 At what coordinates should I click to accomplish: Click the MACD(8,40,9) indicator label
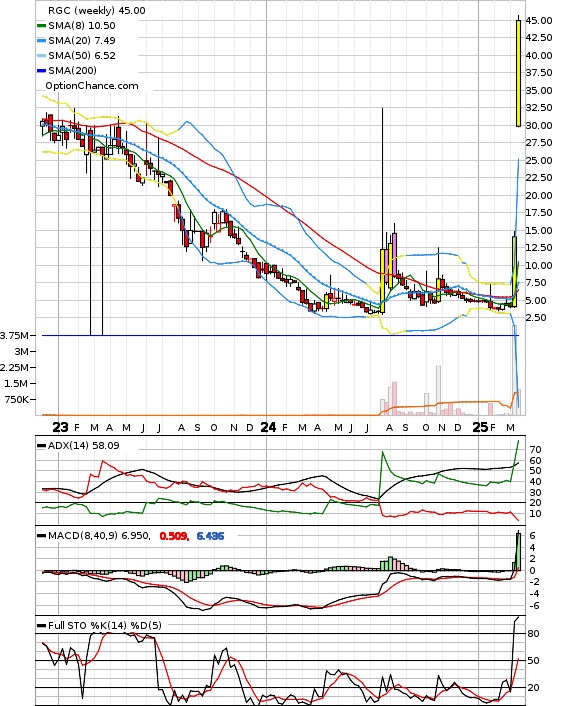coord(99,536)
